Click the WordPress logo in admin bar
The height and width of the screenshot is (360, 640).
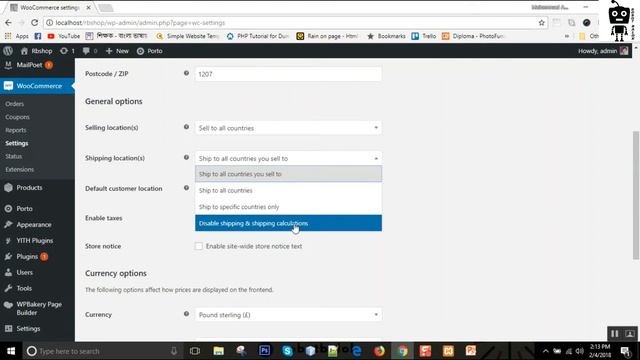coord(8,51)
